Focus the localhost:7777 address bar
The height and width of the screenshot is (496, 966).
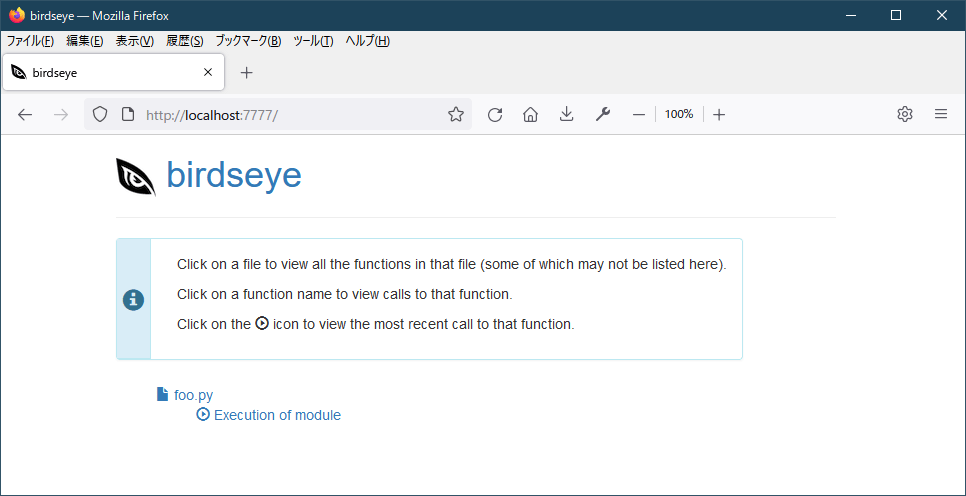tap(277, 115)
